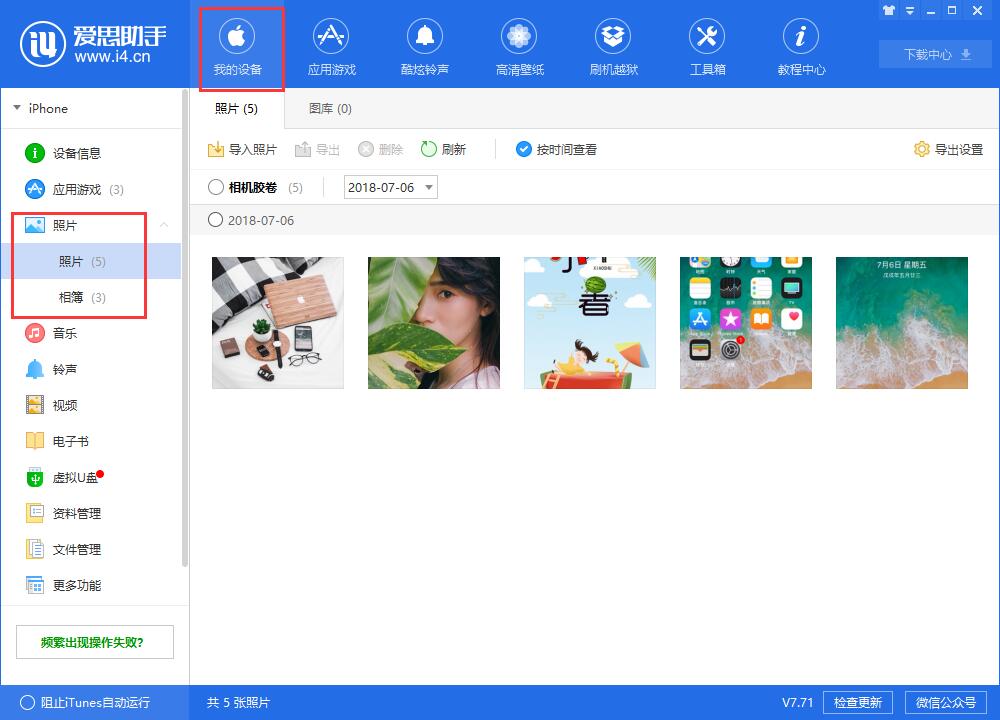The width and height of the screenshot is (1000, 720).
Task: Open the 工具箱 toolbox
Action: [x=707, y=45]
